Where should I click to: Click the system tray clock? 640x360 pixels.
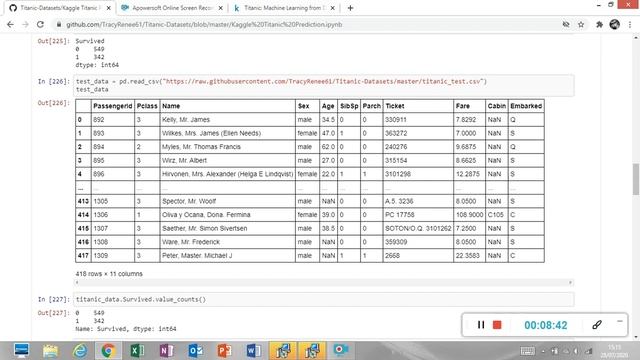click(614, 351)
